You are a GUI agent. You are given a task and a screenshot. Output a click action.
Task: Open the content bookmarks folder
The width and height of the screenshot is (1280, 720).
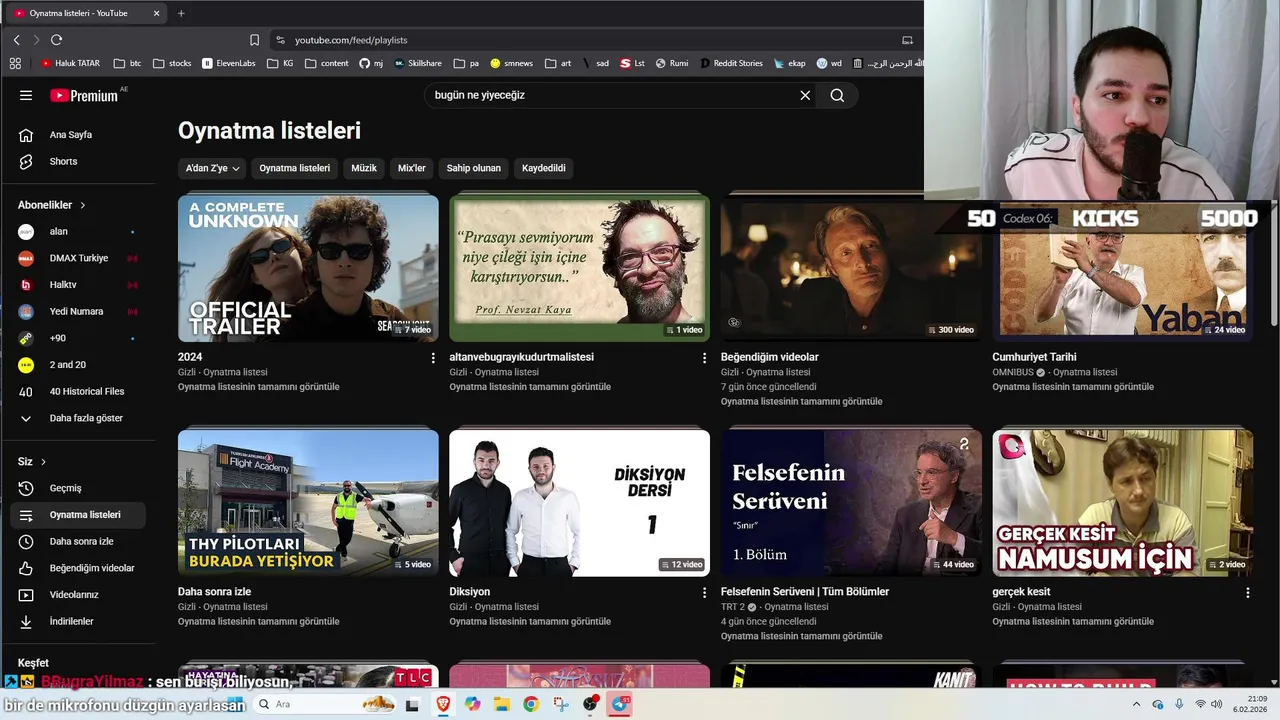coord(327,63)
